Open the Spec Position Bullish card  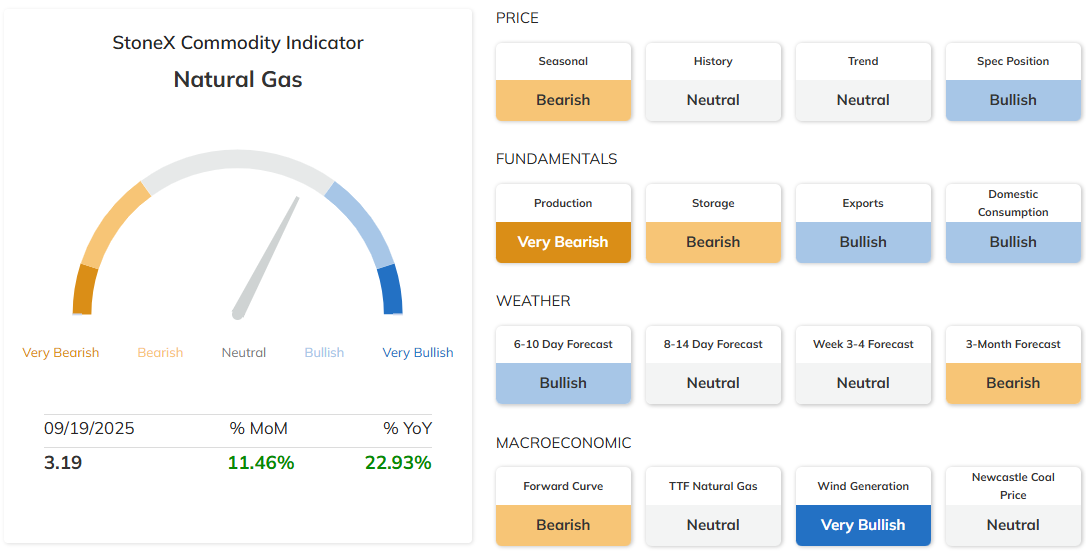point(1013,82)
